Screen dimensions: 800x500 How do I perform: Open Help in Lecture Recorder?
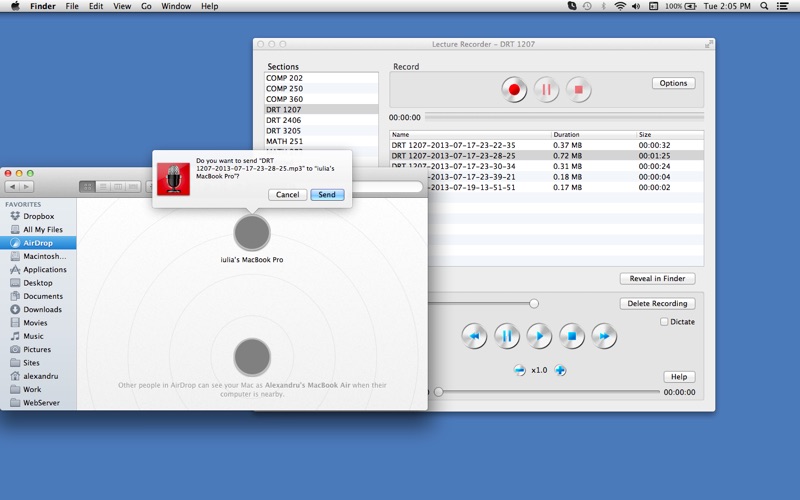[x=679, y=377]
